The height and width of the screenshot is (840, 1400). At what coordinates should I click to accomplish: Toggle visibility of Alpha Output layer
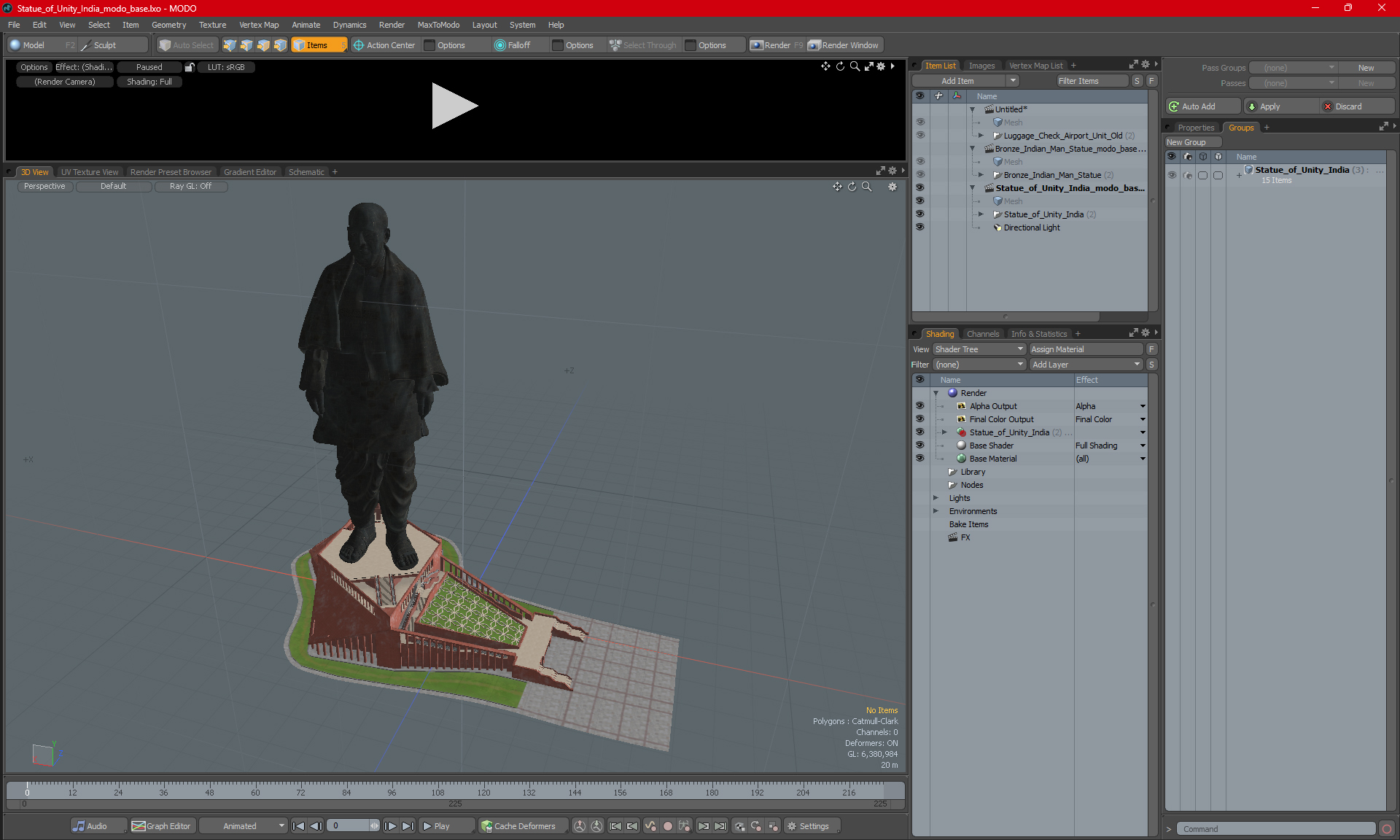pos(920,406)
